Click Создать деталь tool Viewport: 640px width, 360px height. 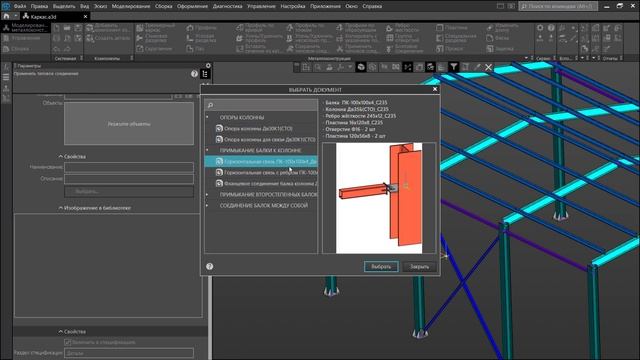[108, 38]
